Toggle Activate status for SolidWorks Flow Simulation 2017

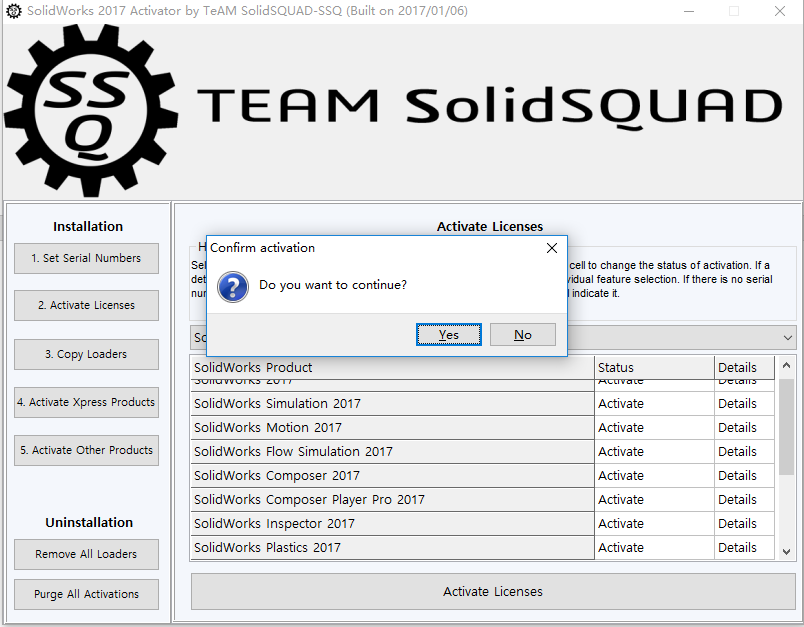[654, 452]
